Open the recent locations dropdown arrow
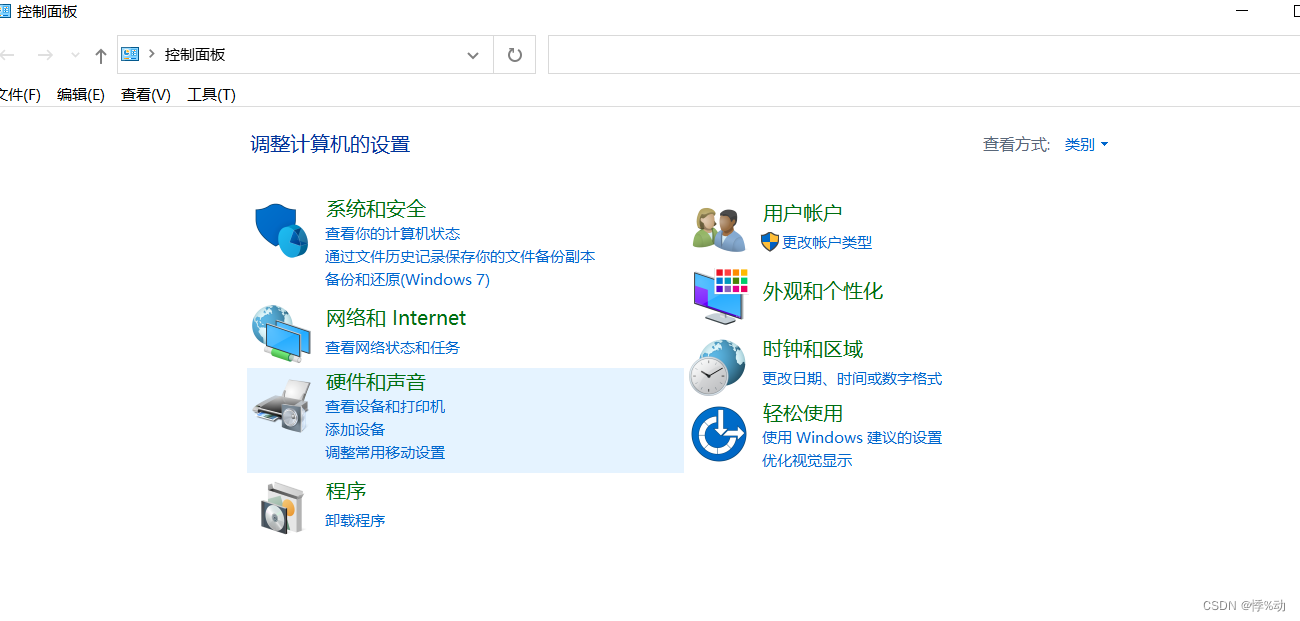 click(x=75, y=56)
